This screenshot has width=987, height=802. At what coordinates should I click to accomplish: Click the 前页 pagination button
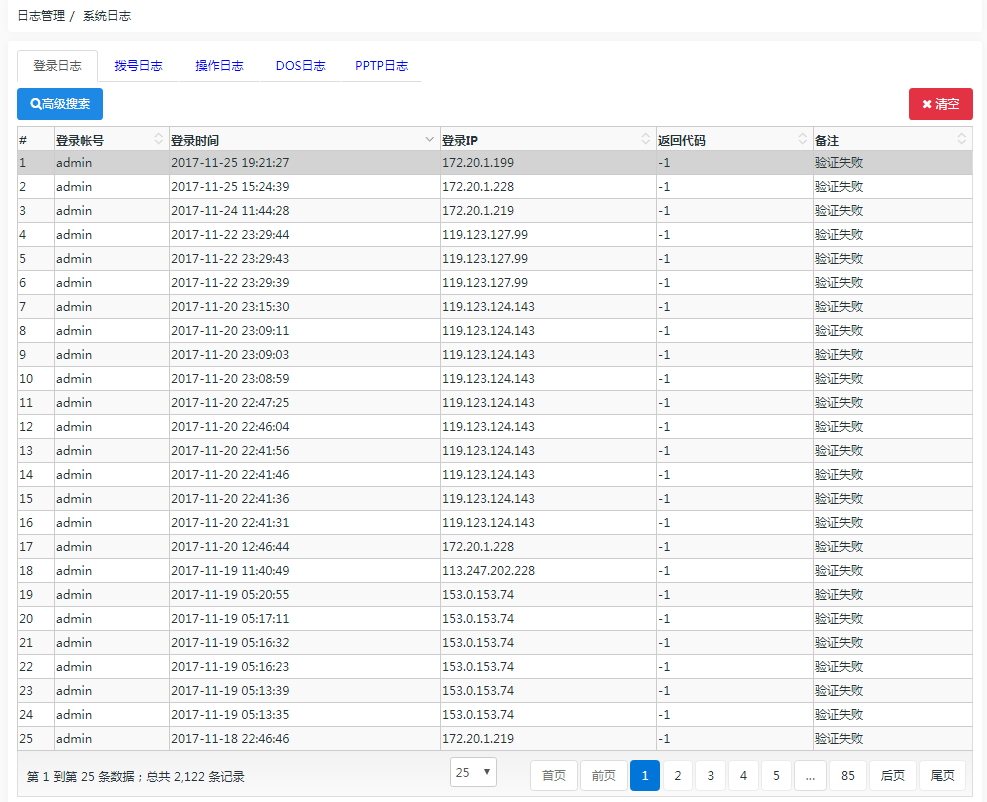[604, 776]
